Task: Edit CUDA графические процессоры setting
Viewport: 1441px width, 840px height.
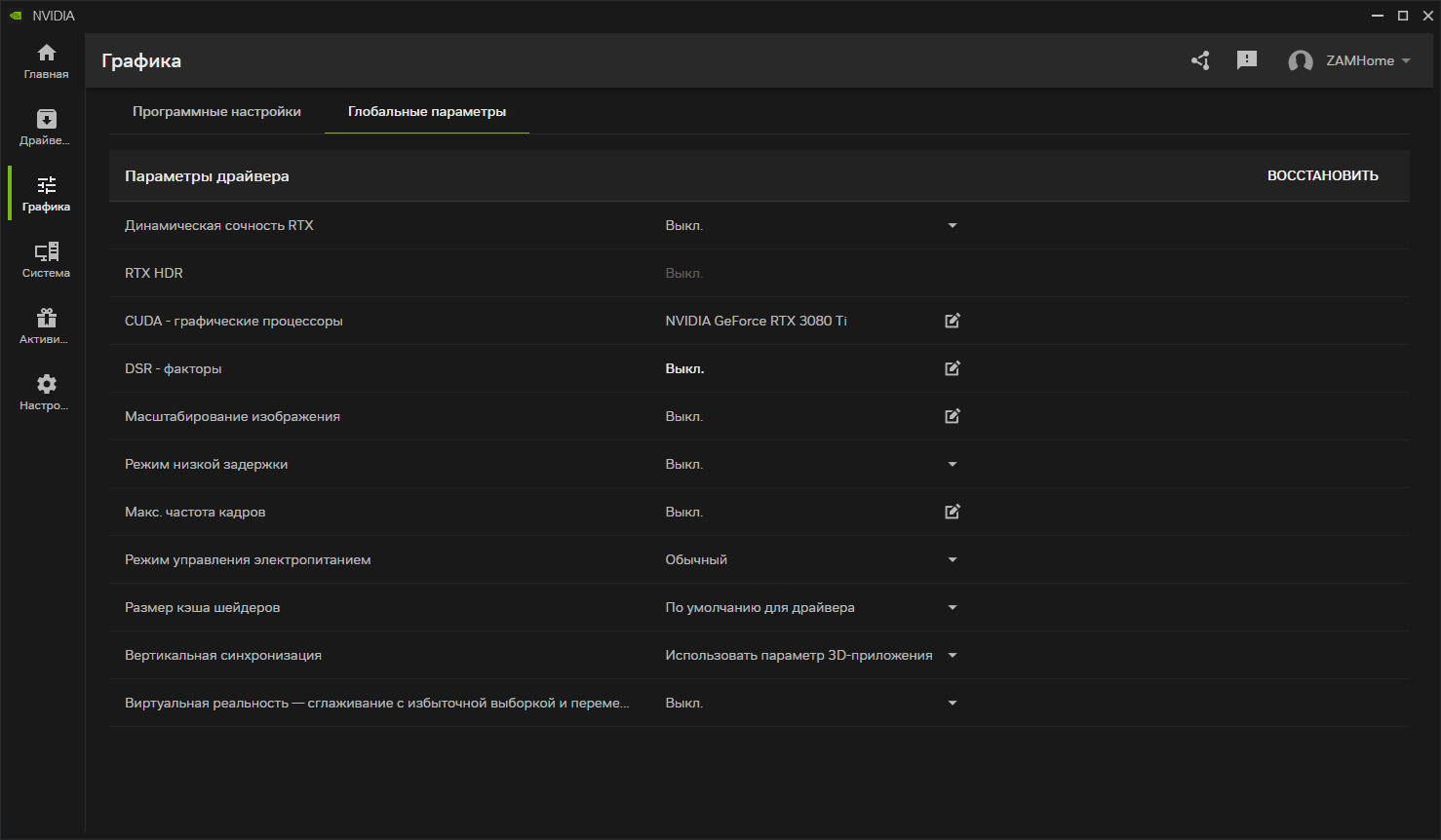Action: (x=953, y=321)
